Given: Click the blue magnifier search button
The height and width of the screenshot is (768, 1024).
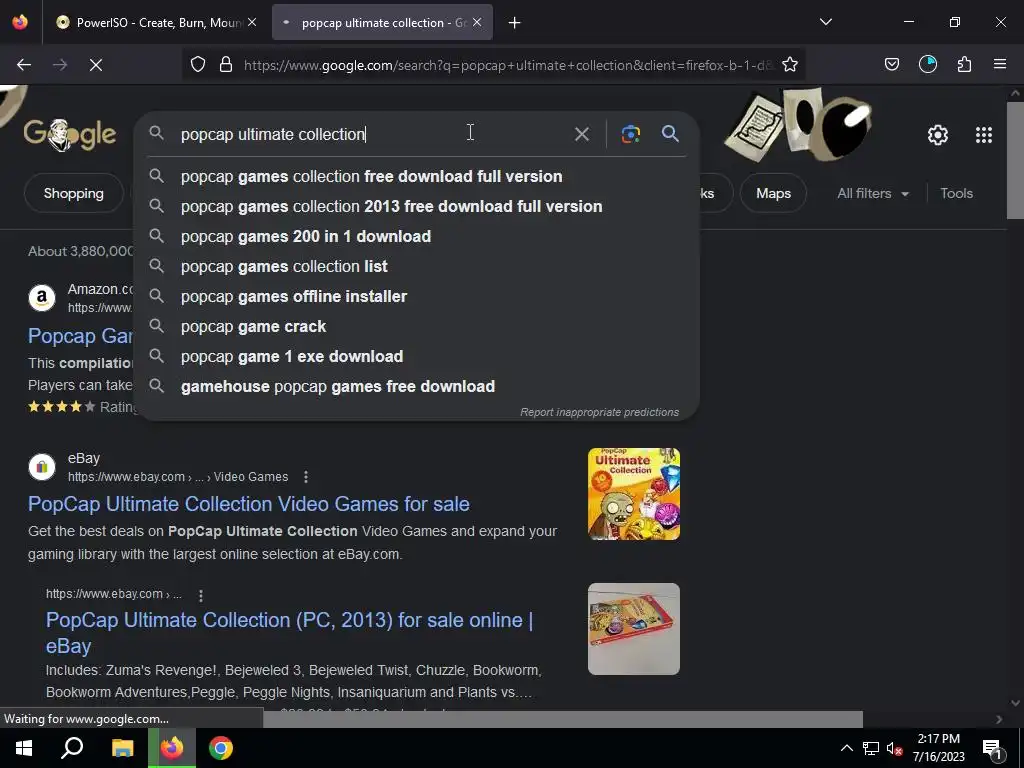Looking at the screenshot, I should click(x=670, y=134).
